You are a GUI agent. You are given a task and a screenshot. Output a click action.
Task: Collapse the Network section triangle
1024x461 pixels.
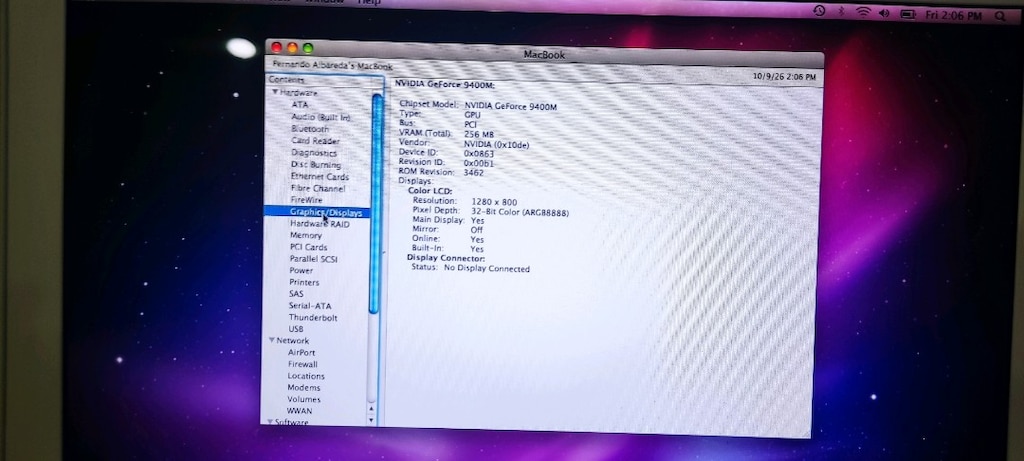272,340
